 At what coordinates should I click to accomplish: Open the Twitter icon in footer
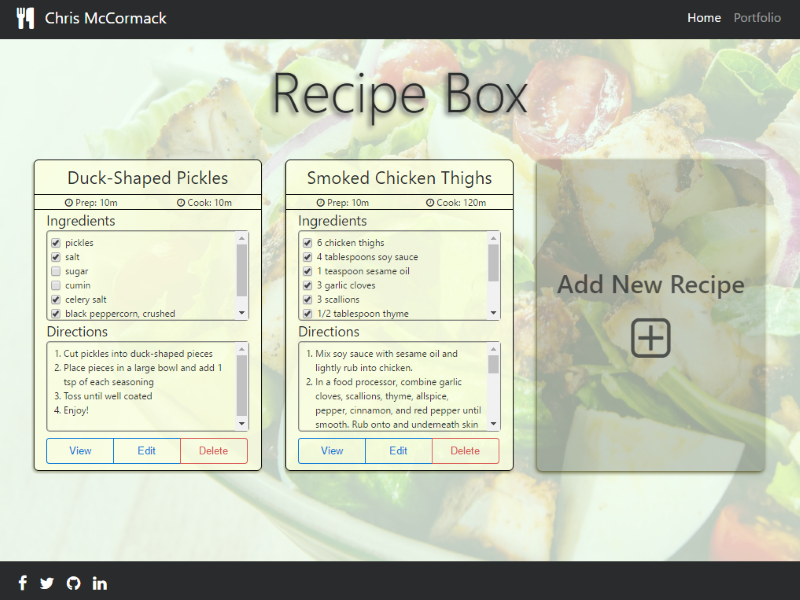pyautogui.click(x=47, y=583)
